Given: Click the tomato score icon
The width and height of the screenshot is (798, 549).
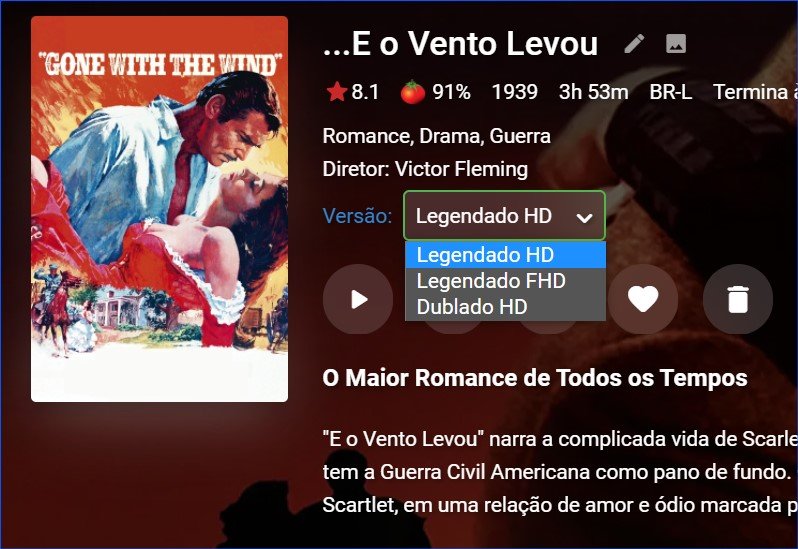Looking at the screenshot, I should pos(412,92).
